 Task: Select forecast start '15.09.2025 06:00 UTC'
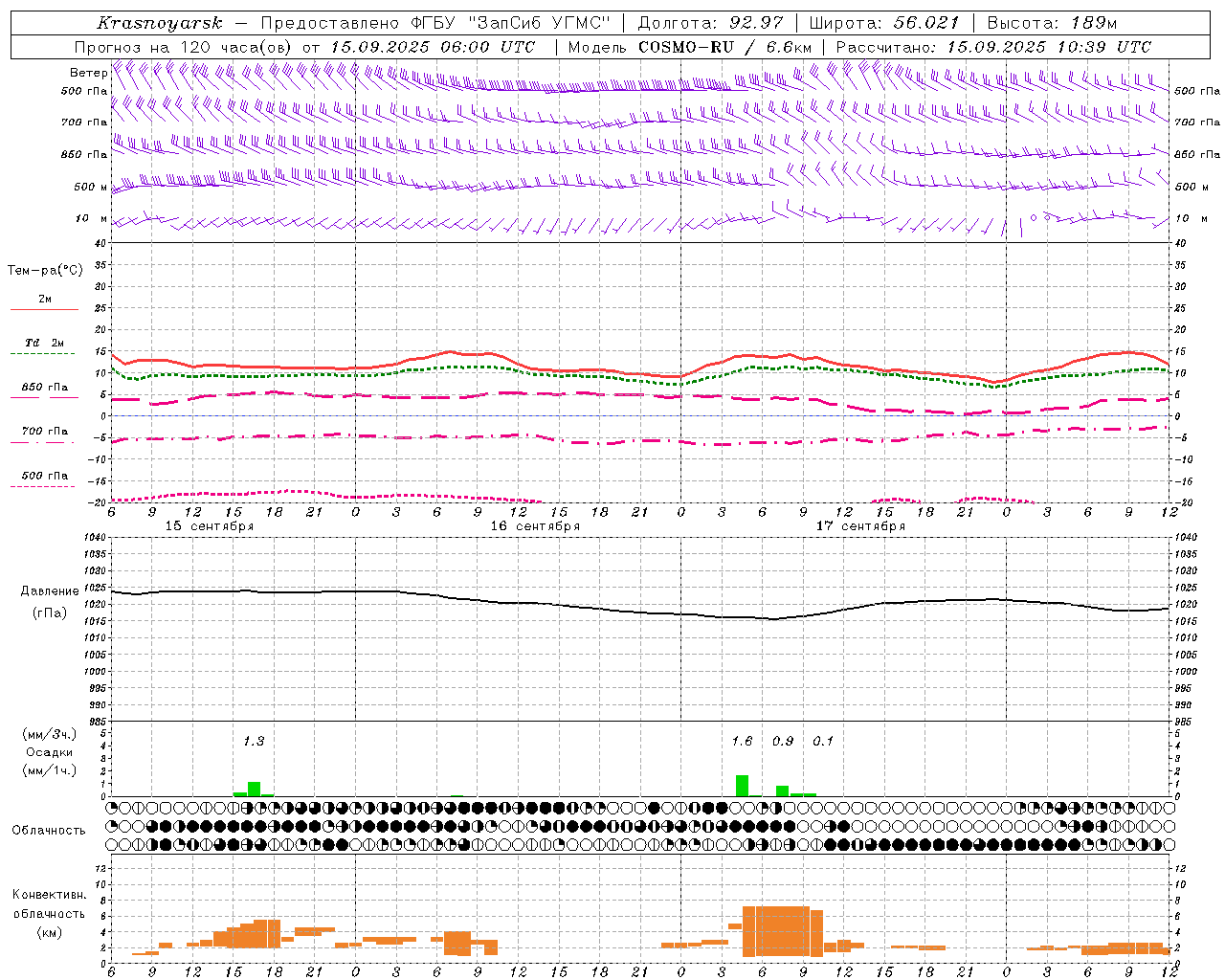click(x=433, y=47)
